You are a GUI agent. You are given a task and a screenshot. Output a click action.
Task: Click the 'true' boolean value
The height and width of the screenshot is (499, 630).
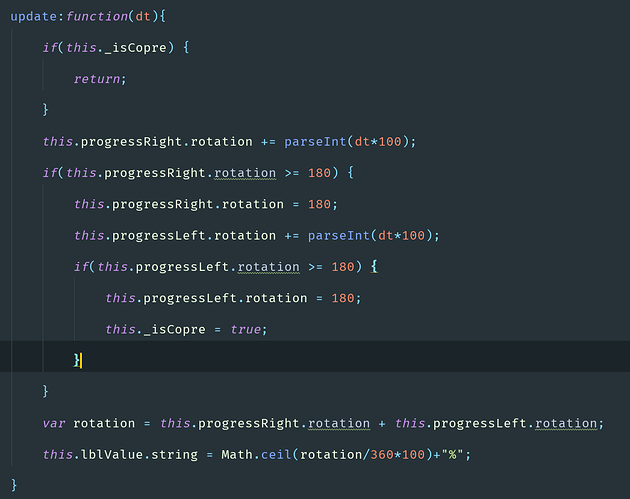coord(245,329)
